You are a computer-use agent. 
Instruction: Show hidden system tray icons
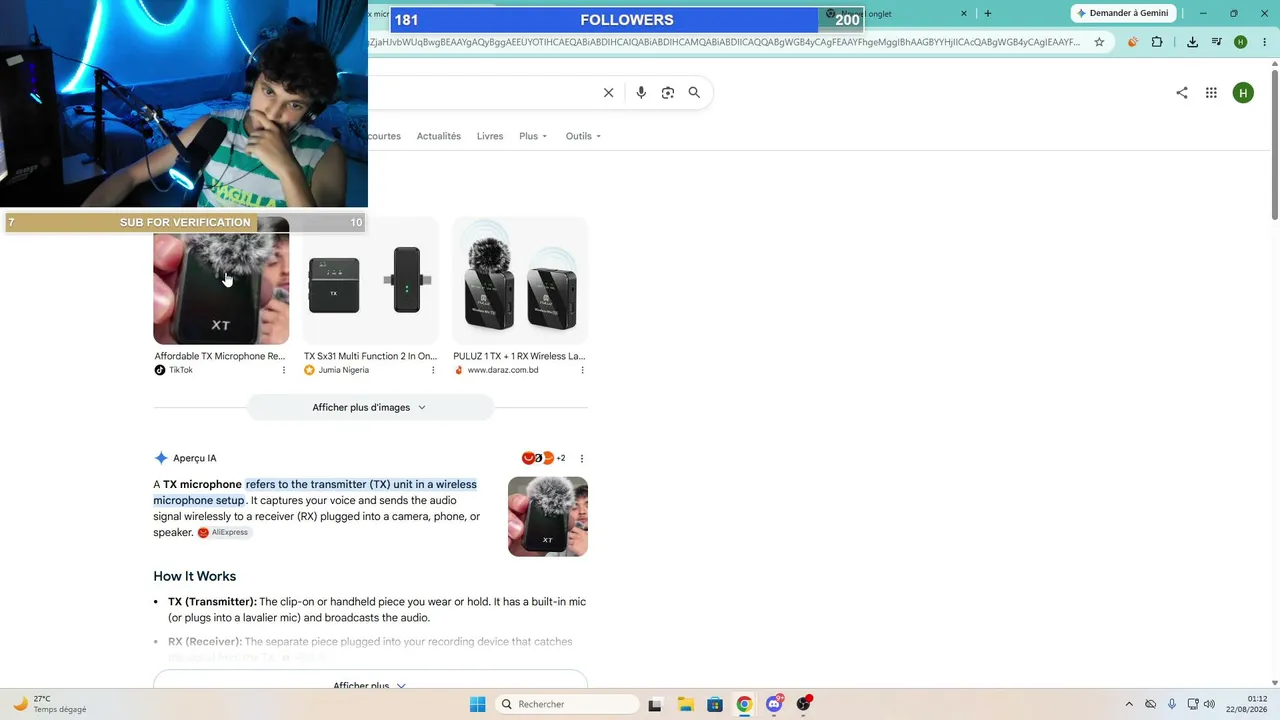(1129, 704)
